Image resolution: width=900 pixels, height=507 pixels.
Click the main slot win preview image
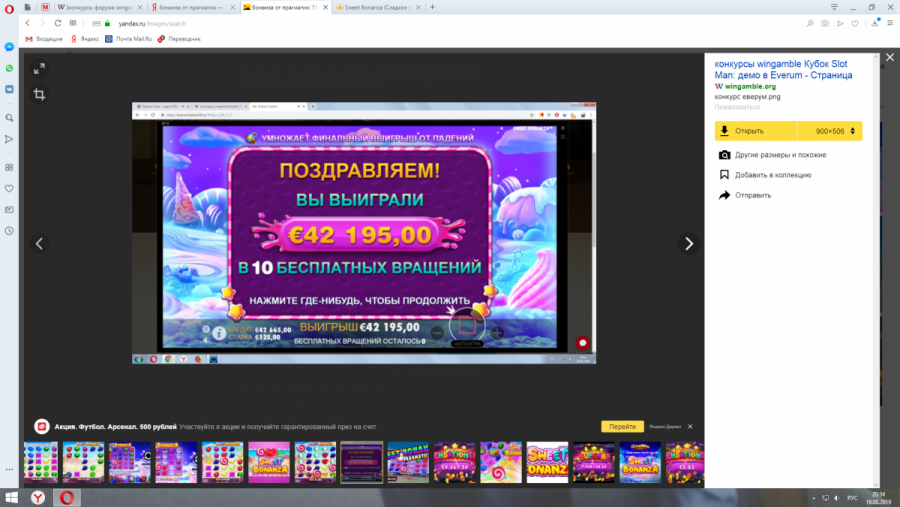click(364, 233)
